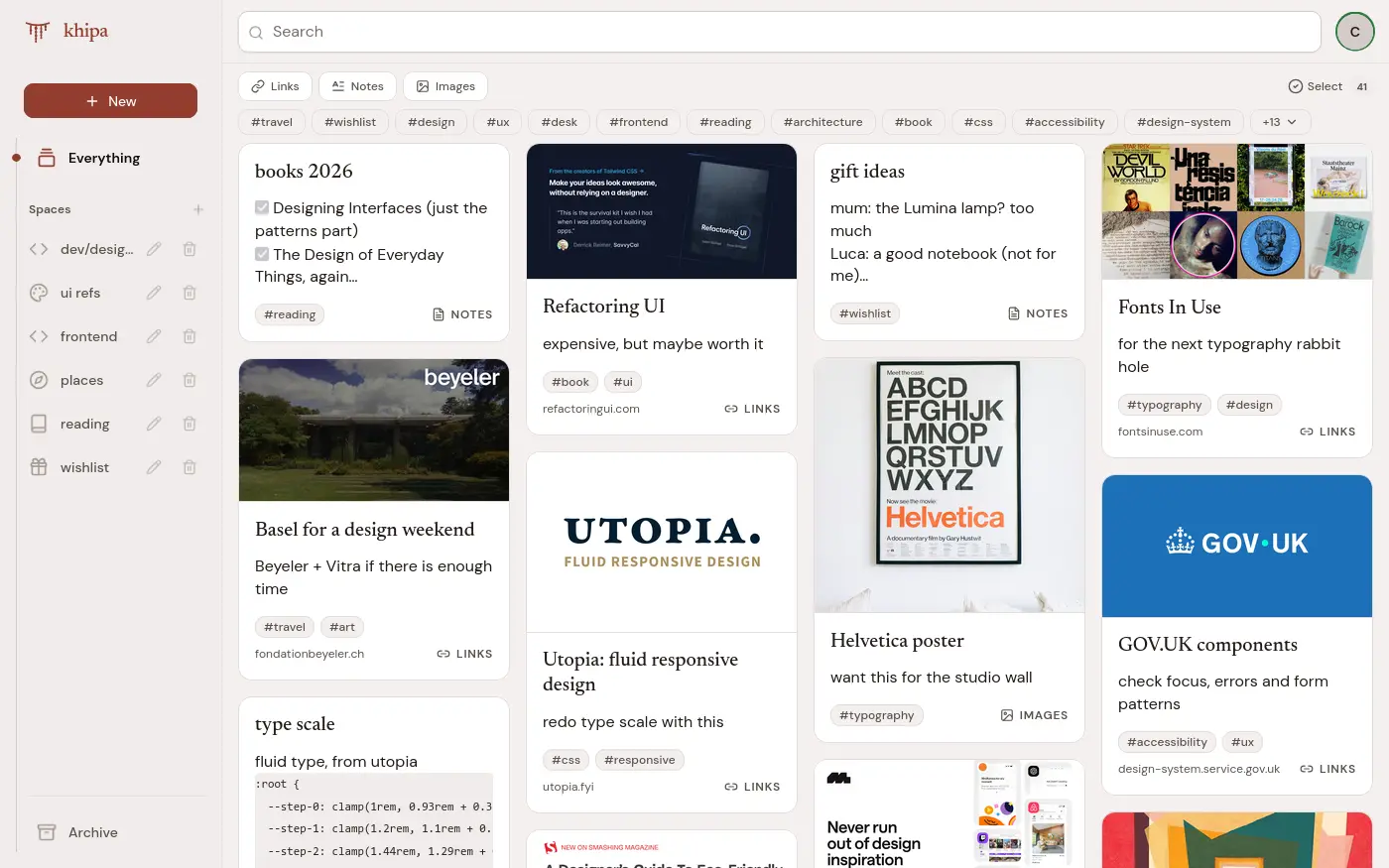Open utopia.fyi link

click(568, 787)
